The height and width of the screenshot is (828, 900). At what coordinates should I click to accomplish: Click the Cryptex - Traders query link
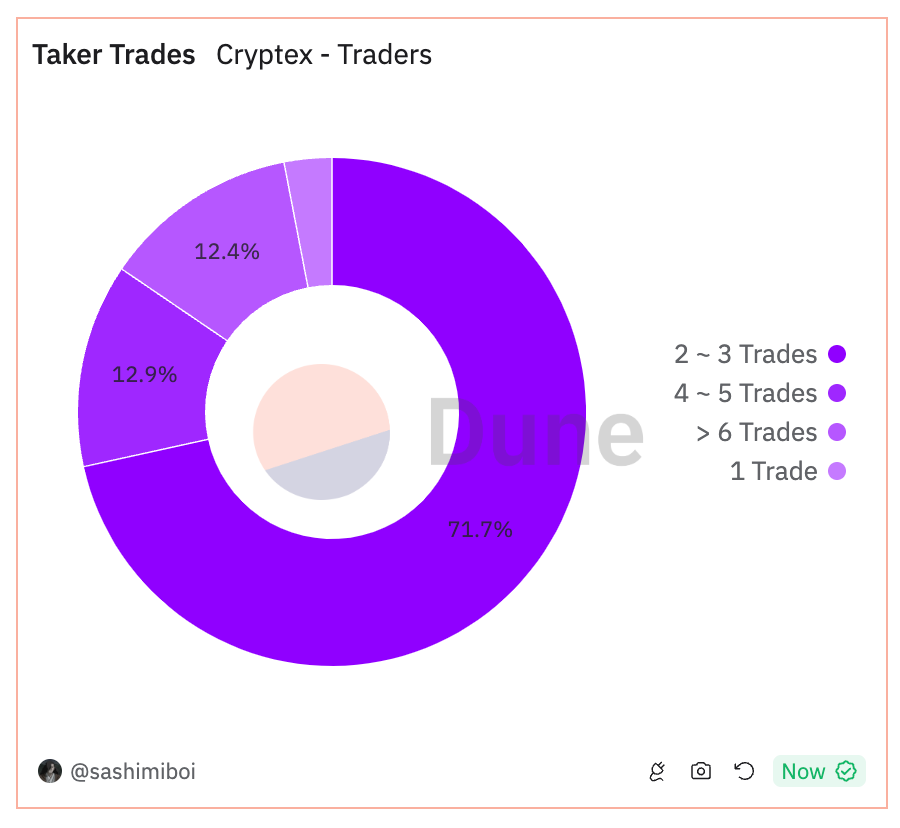click(x=324, y=54)
